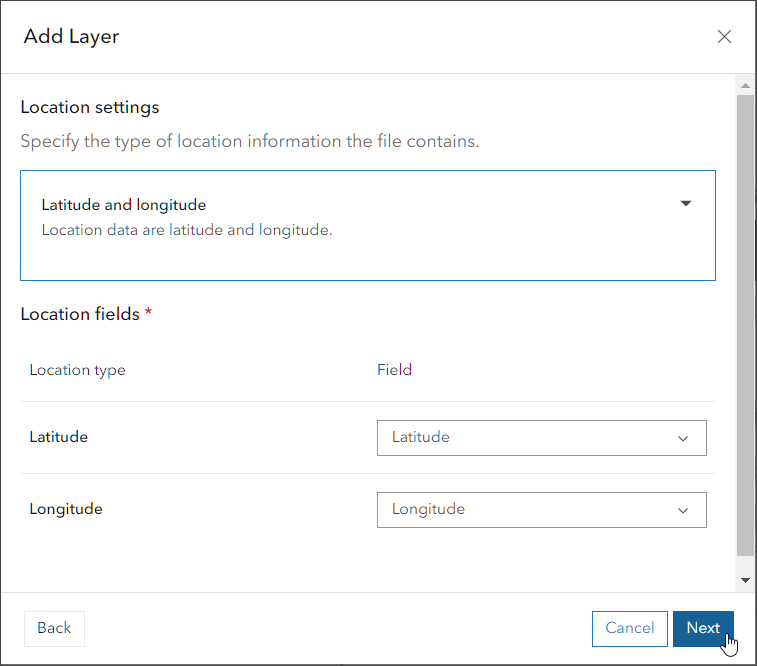Viewport: 757px width, 666px height.
Task: Open the Longitude field combo box
Action: [x=541, y=510]
